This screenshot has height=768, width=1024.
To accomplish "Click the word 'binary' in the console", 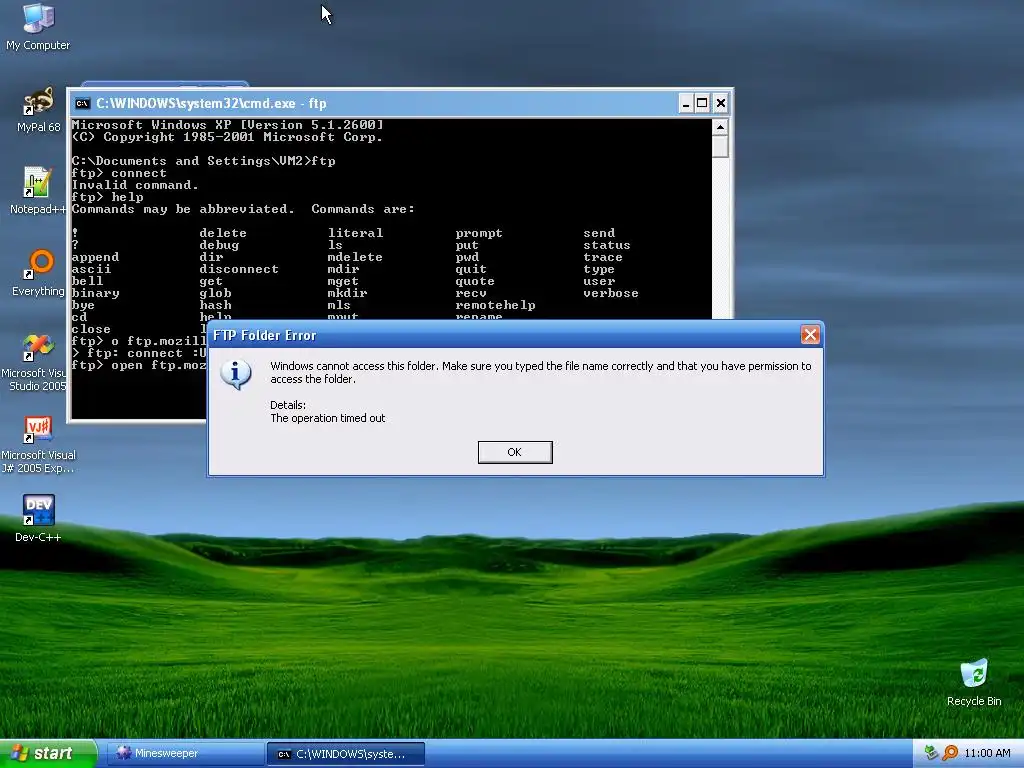I will 95,293.
